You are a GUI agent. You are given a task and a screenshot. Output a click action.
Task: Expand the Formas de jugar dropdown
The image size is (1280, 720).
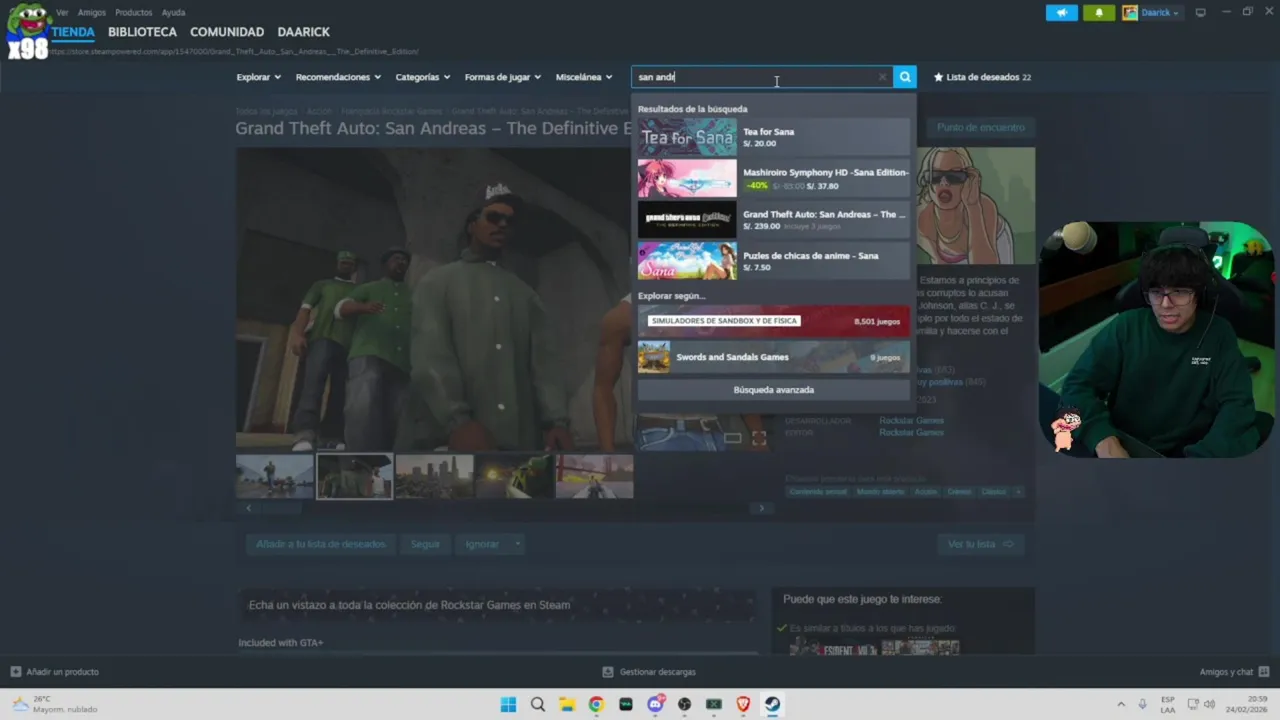(502, 77)
